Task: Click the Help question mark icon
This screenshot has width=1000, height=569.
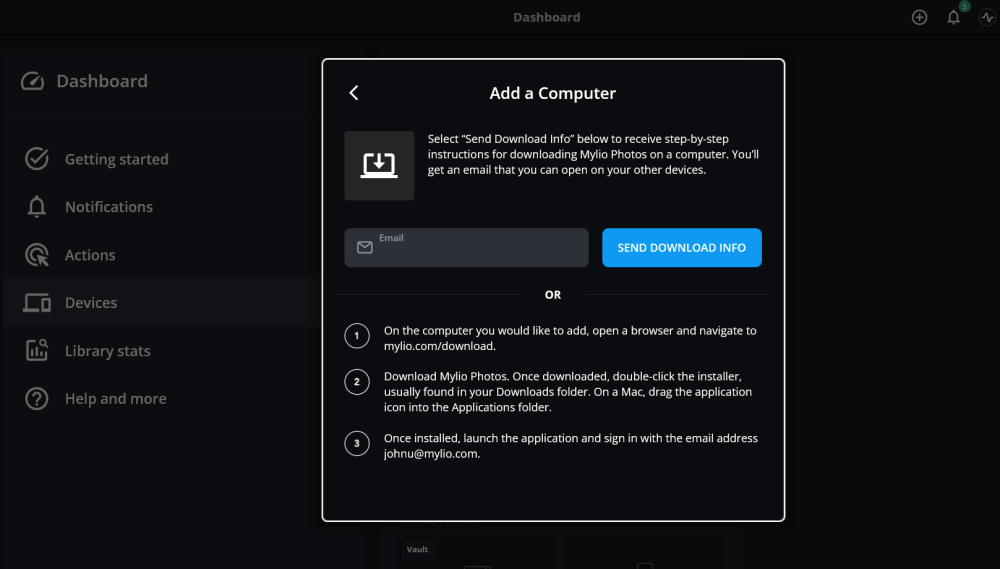Action: click(37, 399)
